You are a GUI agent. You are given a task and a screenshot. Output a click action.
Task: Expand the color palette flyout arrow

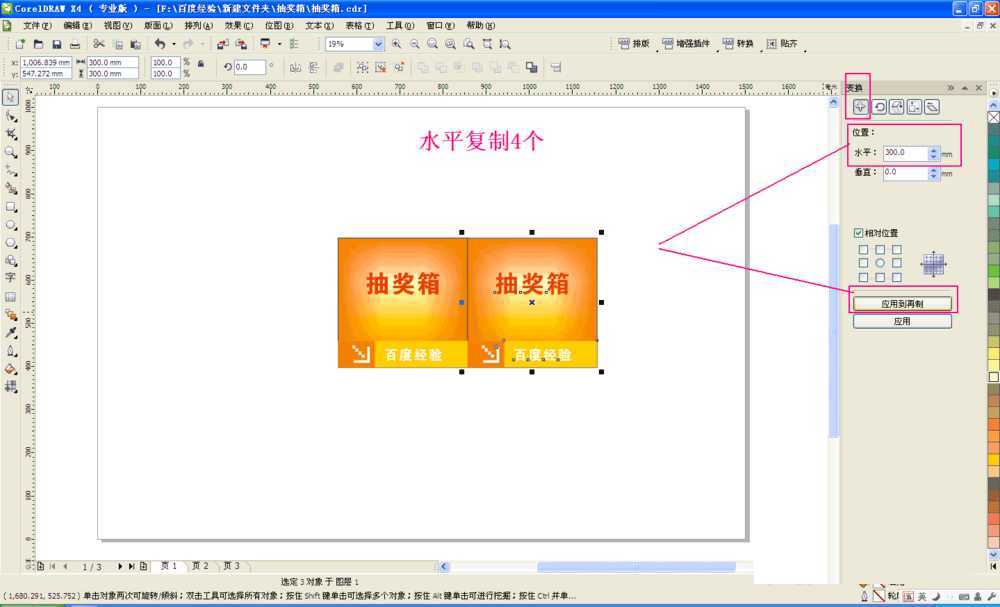click(994, 92)
